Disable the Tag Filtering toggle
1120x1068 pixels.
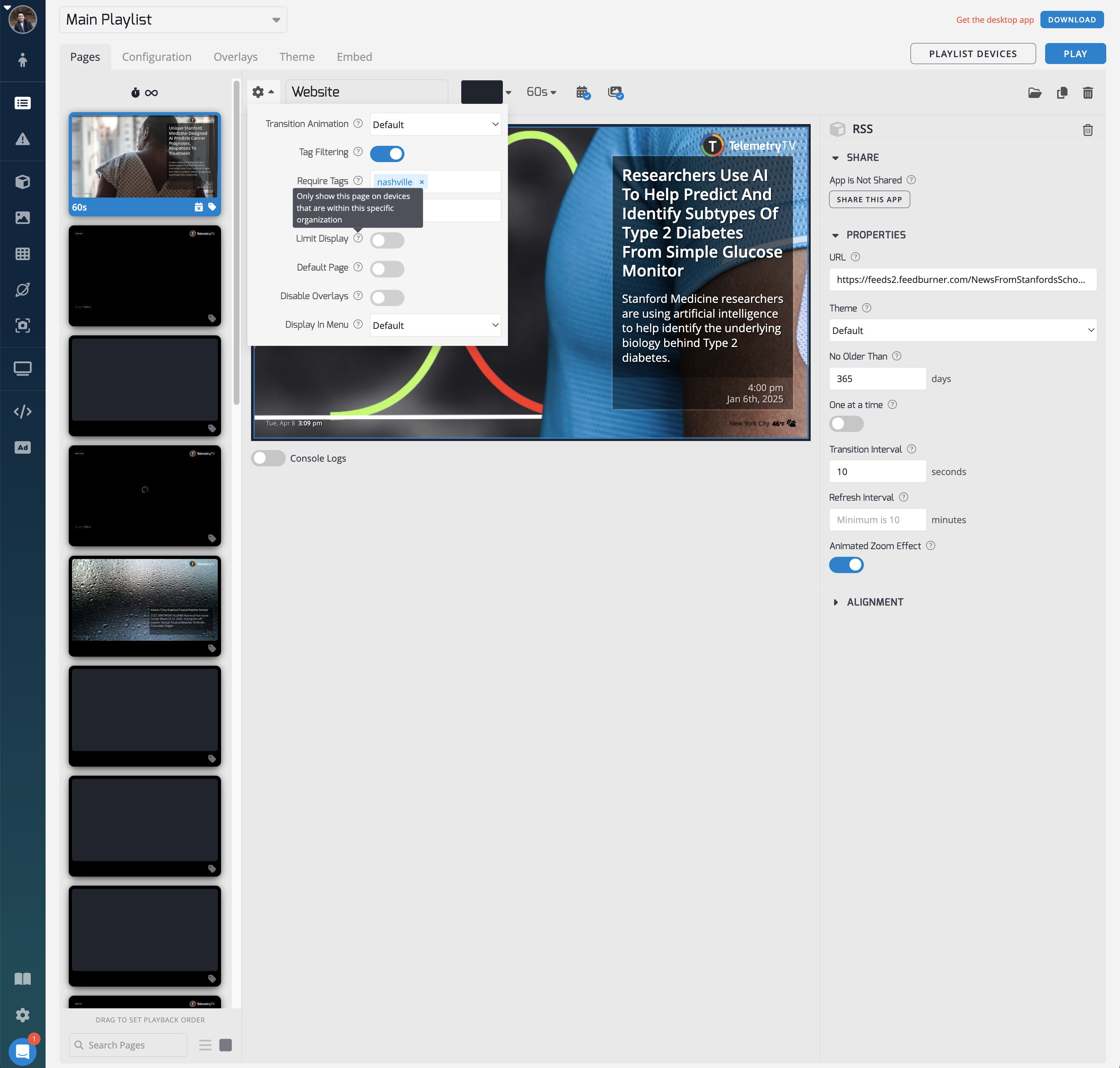[387, 154]
